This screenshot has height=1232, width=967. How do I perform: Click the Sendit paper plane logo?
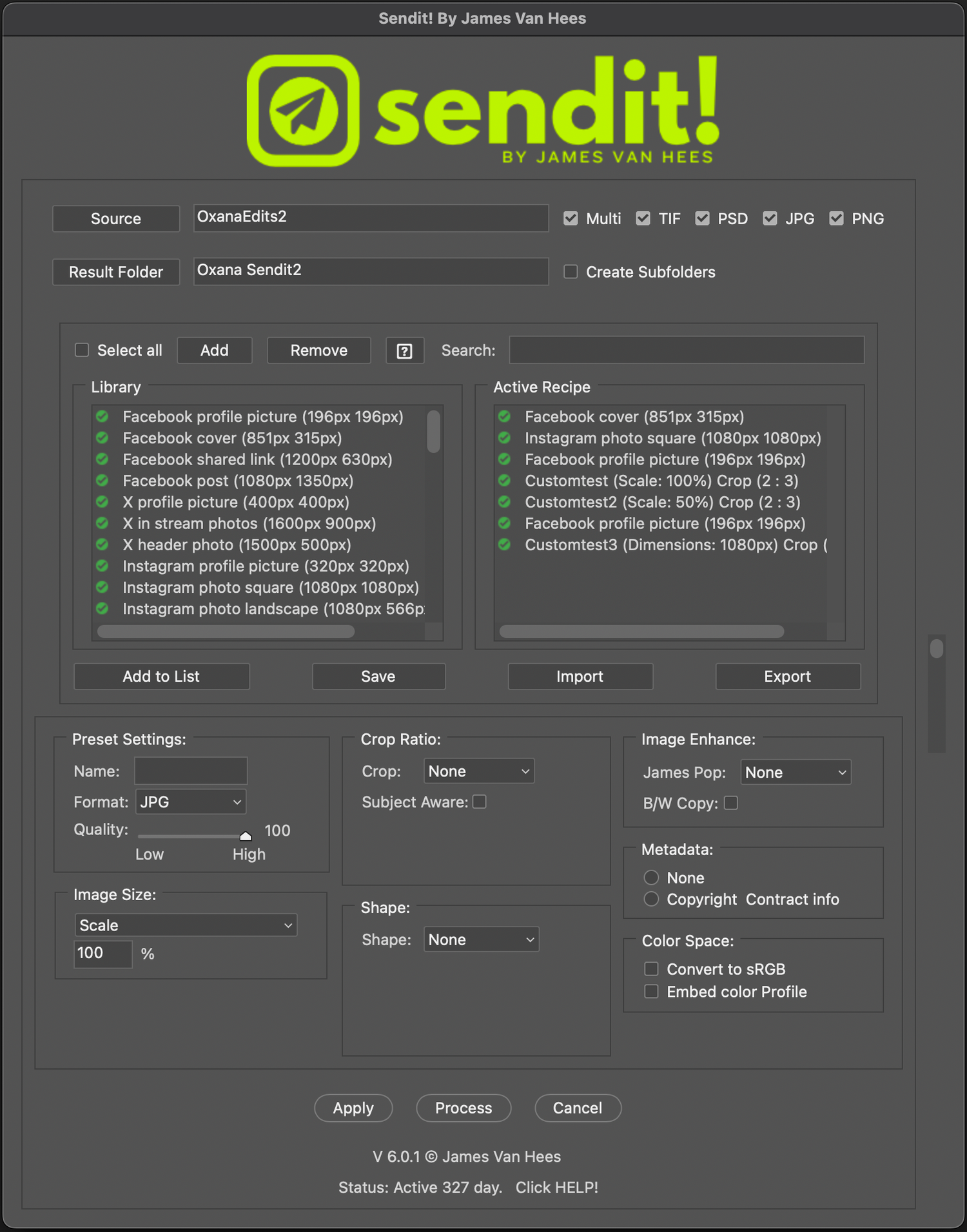(x=303, y=110)
